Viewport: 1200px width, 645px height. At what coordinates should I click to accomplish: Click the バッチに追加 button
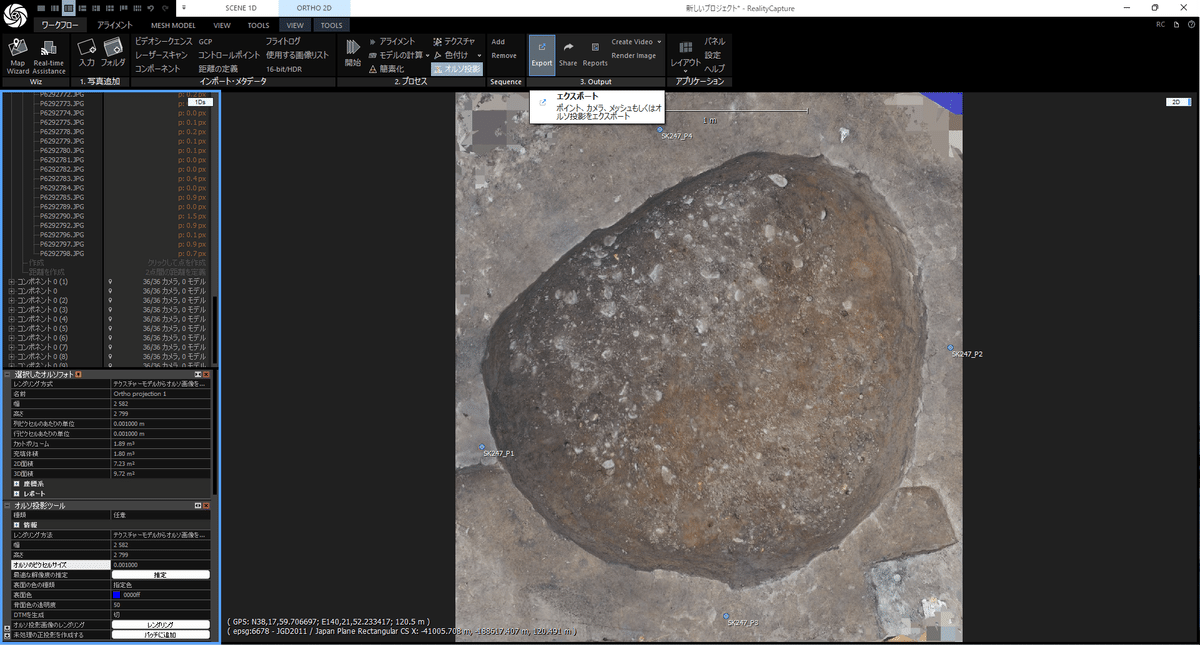(160, 635)
